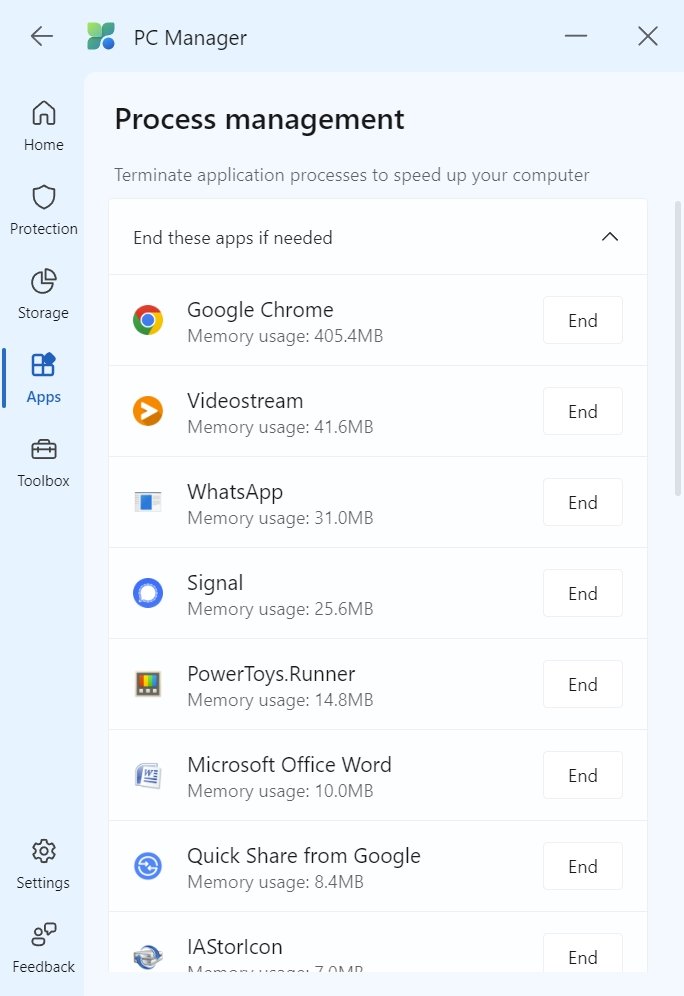Go to the Storage section
The image size is (684, 996).
pos(44,294)
